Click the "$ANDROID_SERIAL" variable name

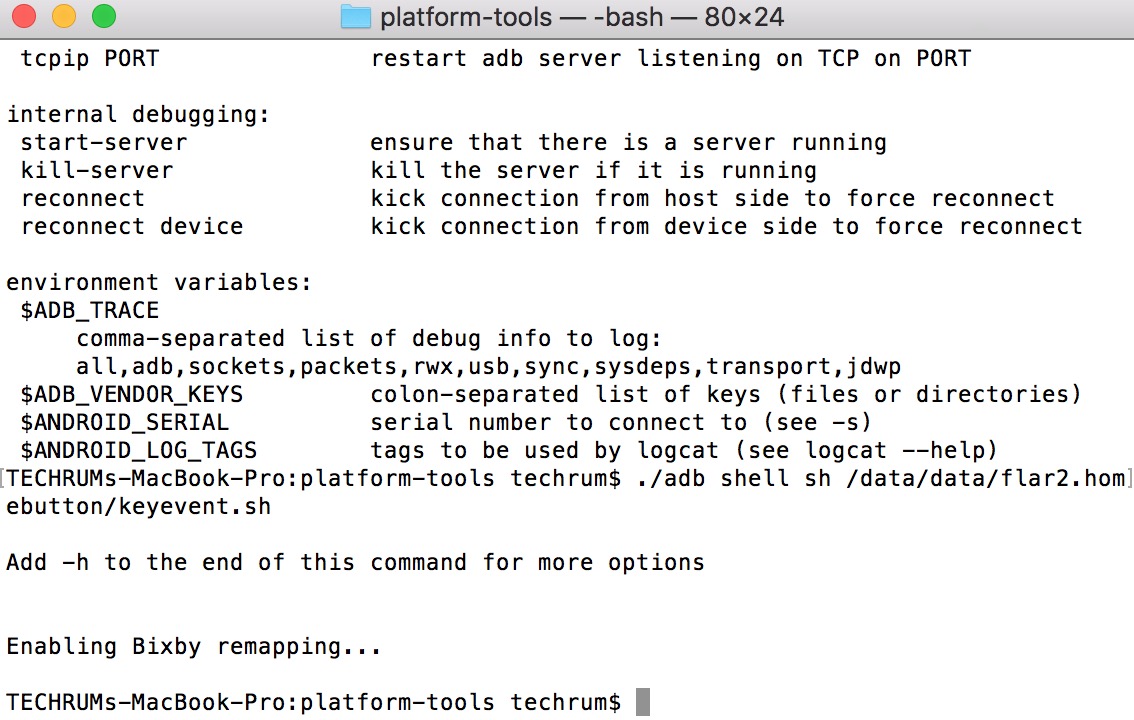pyautogui.click(x=124, y=422)
